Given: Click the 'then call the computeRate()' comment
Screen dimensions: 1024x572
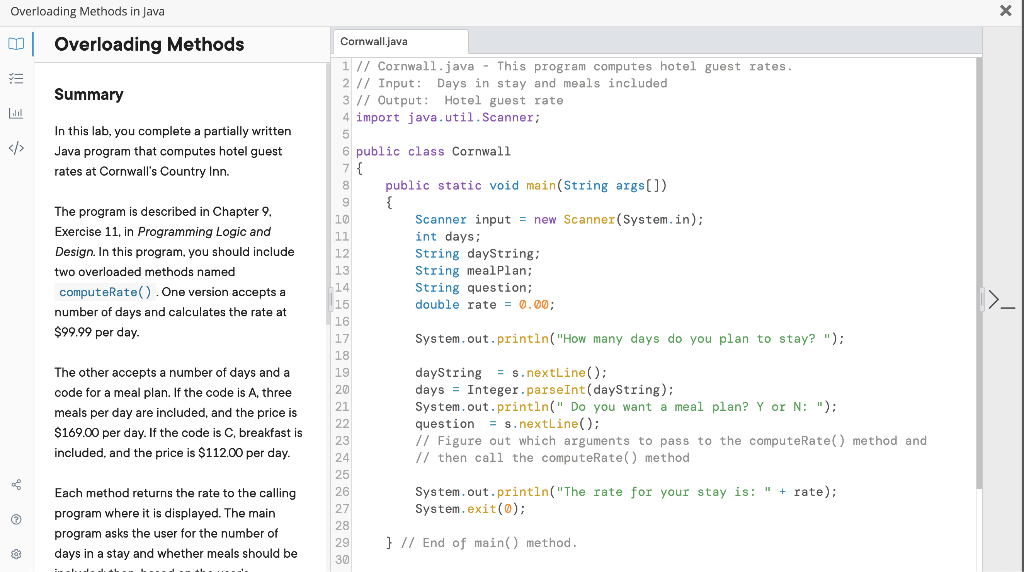Looking at the screenshot, I should pos(552,458).
